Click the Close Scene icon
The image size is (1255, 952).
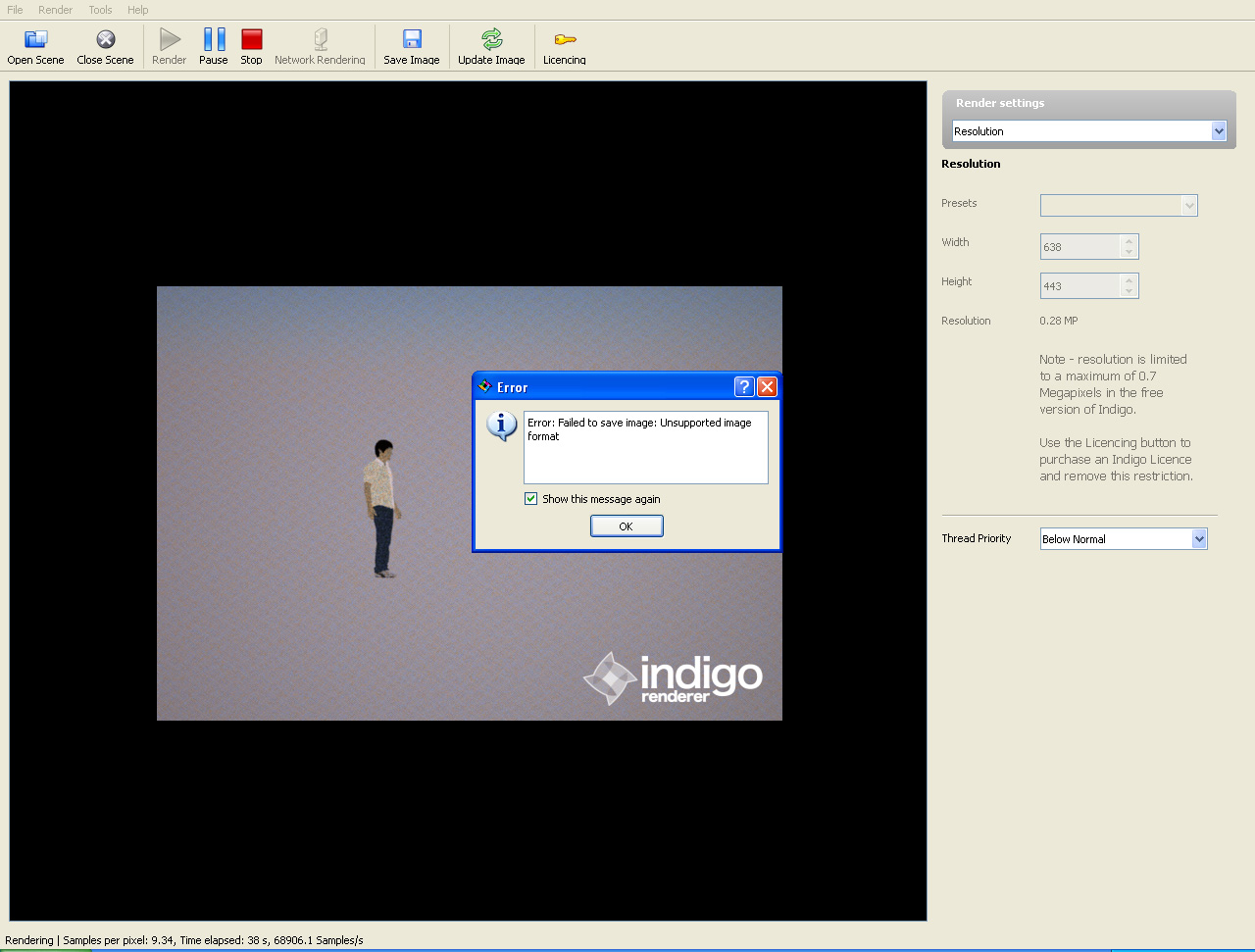tap(105, 39)
